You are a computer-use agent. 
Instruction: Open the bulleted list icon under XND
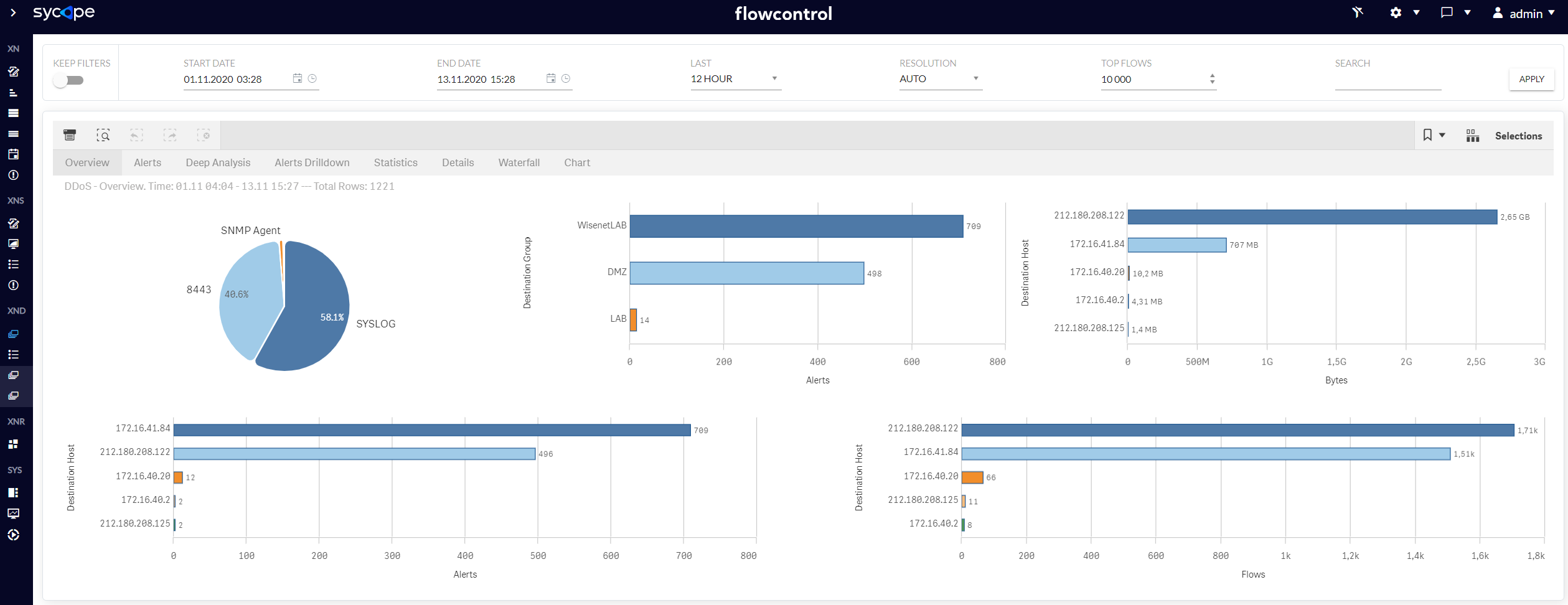13,354
